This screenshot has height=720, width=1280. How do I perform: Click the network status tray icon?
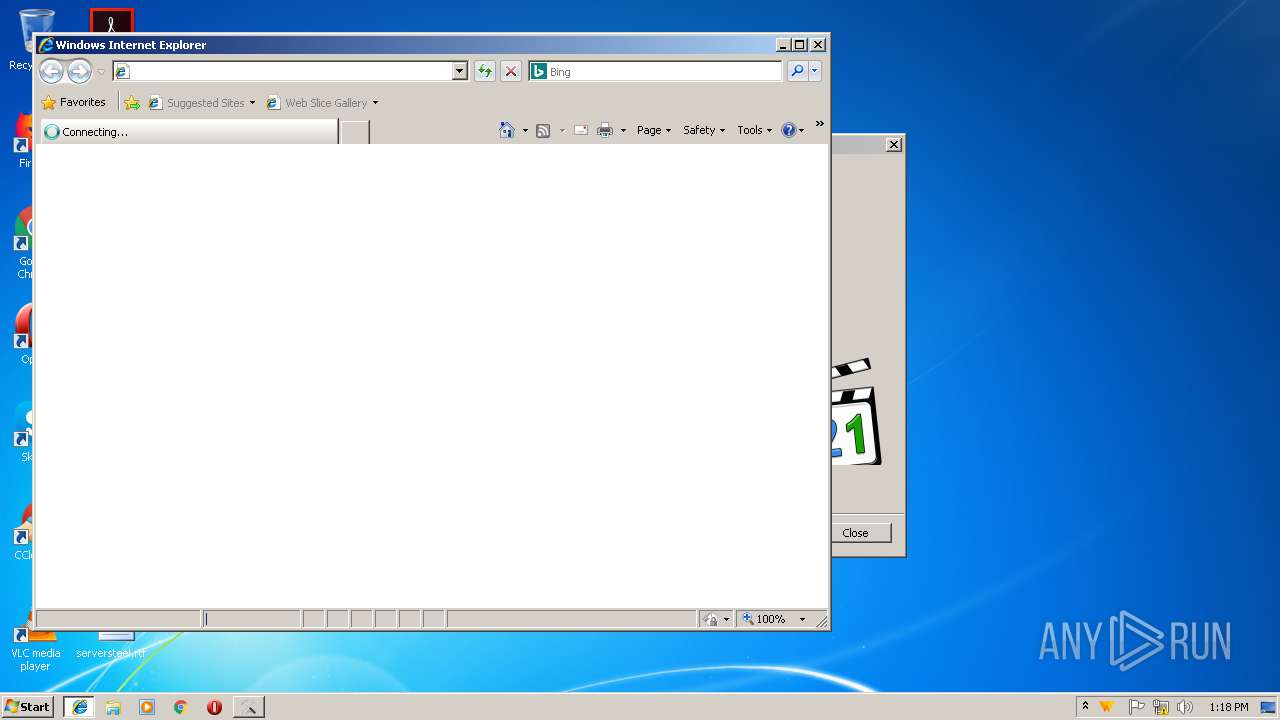point(1161,707)
